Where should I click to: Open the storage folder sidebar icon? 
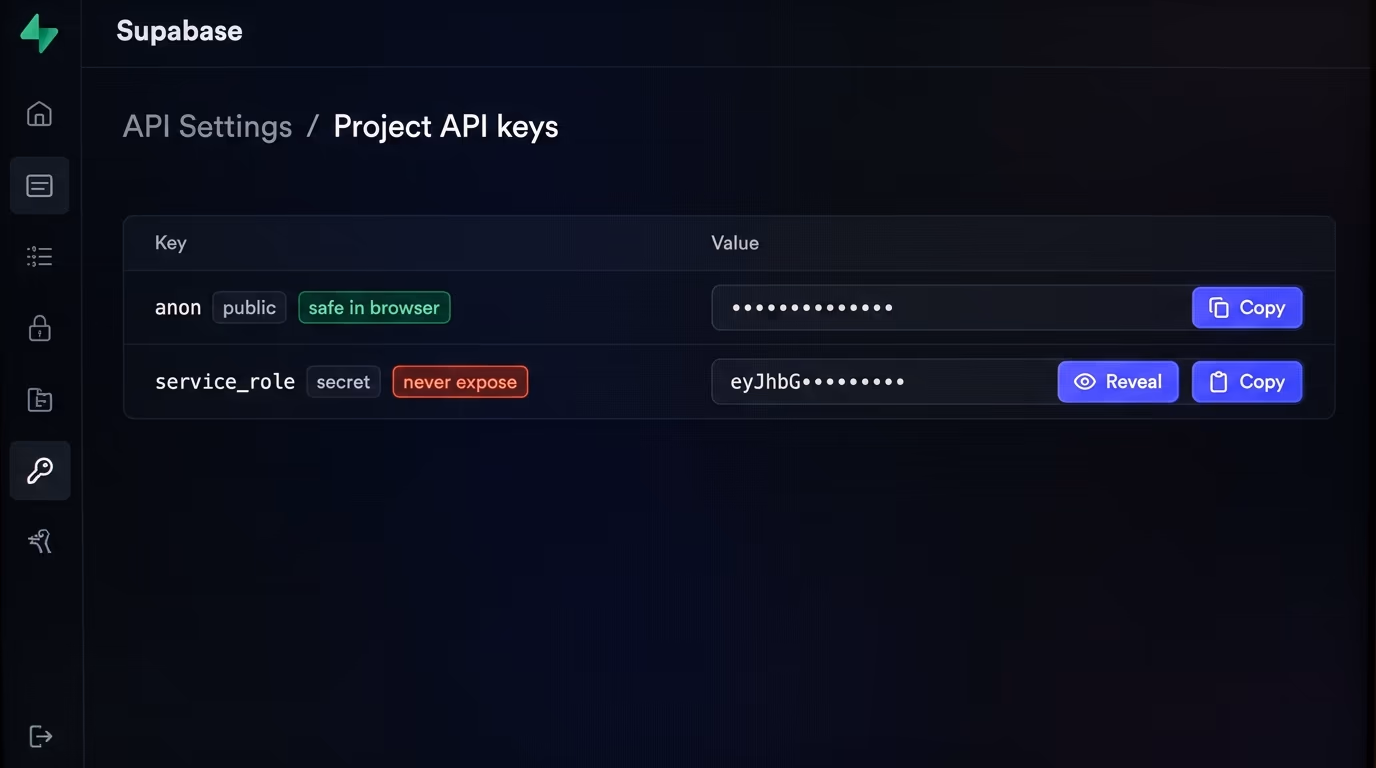click(39, 400)
